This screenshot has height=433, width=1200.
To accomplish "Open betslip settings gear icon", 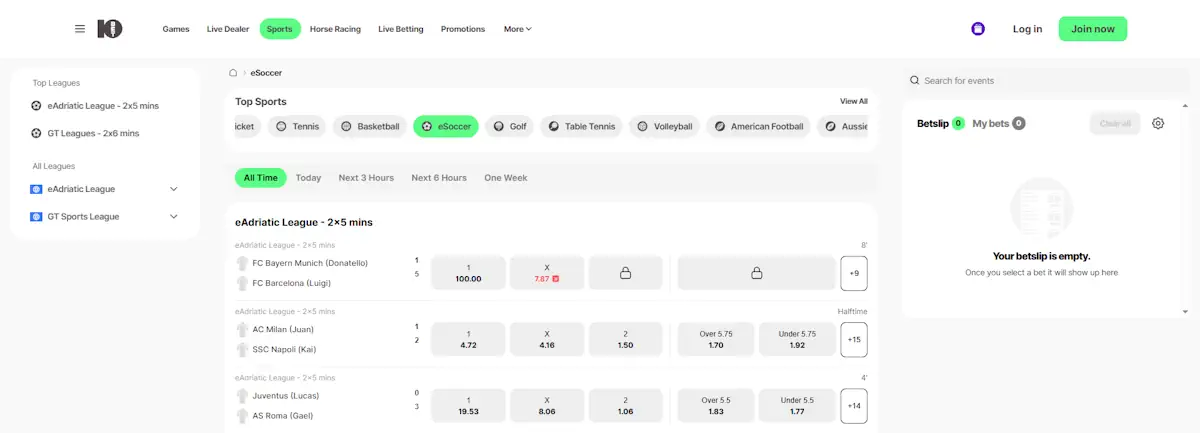I will [1158, 123].
